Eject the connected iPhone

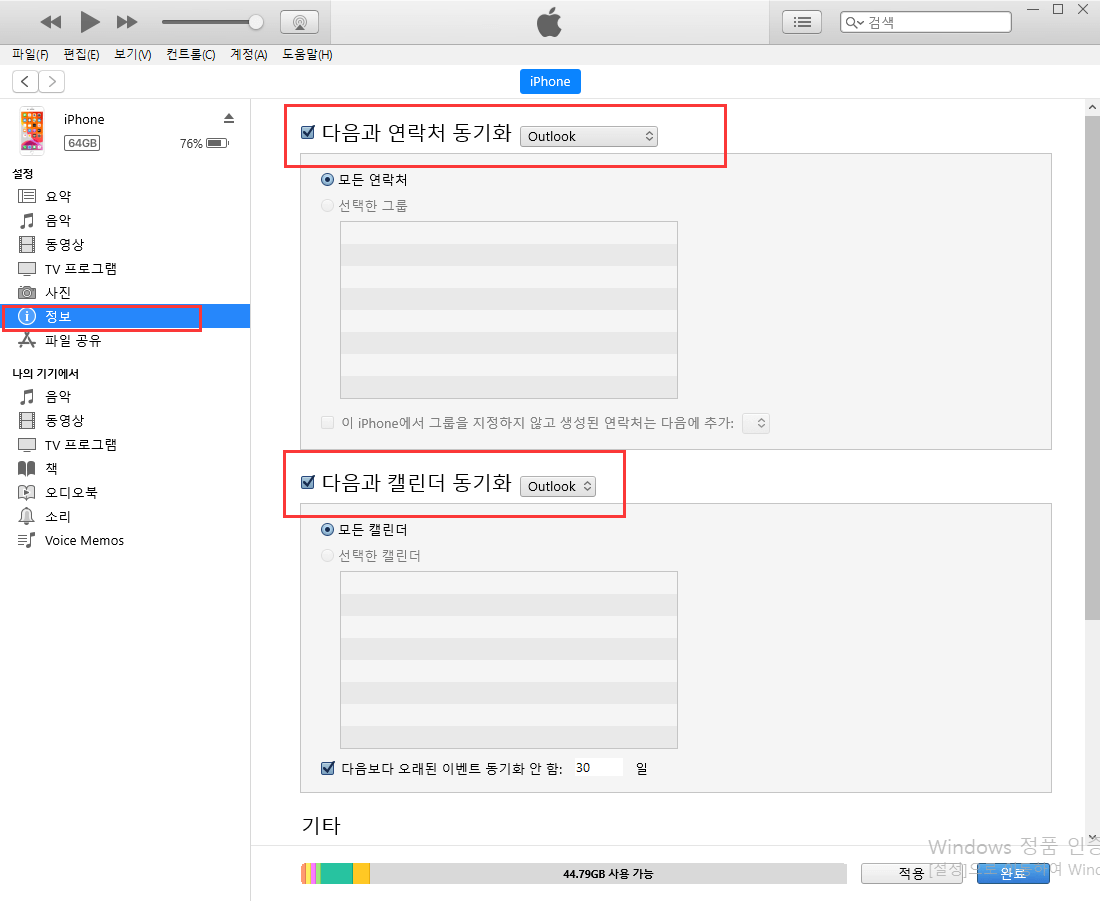coord(229,117)
